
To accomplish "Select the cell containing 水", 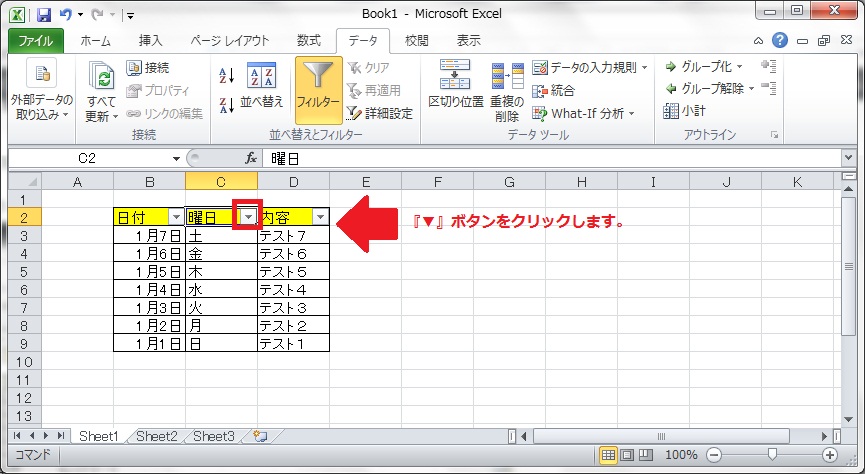I will [x=221, y=290].
